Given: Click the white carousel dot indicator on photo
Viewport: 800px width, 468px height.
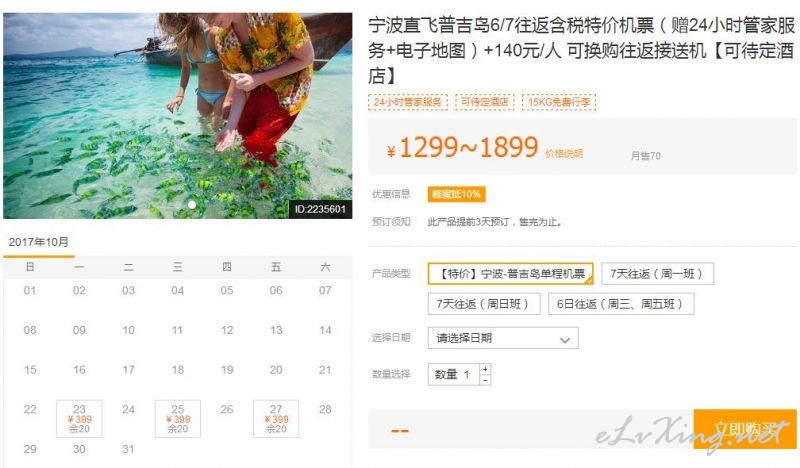Looking at the screenshot, I should [192, 205].
